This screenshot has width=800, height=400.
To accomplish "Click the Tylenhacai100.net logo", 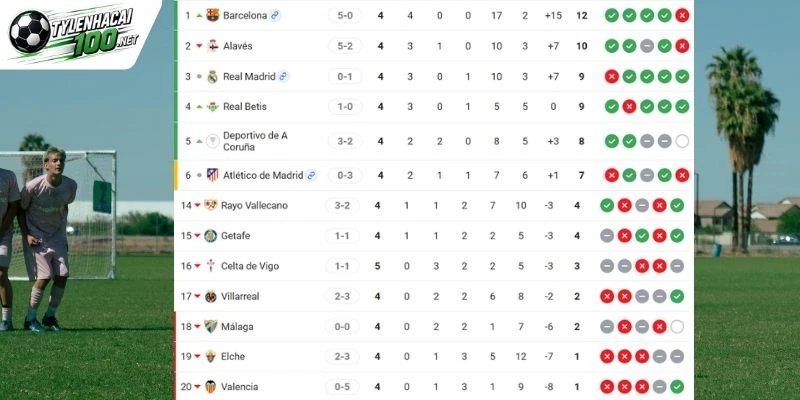I will pyautogui.click(x=74, y=32).
